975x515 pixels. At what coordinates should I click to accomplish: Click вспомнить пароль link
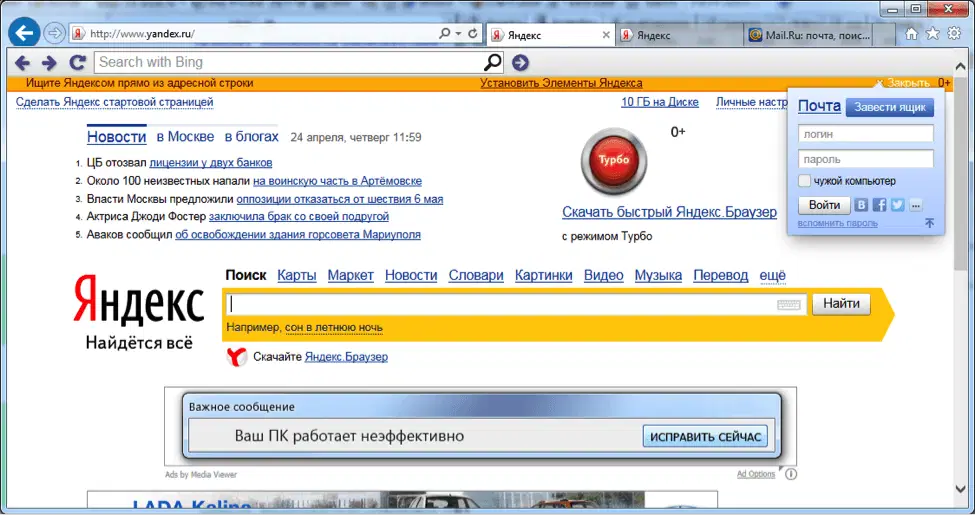[838, 223]
